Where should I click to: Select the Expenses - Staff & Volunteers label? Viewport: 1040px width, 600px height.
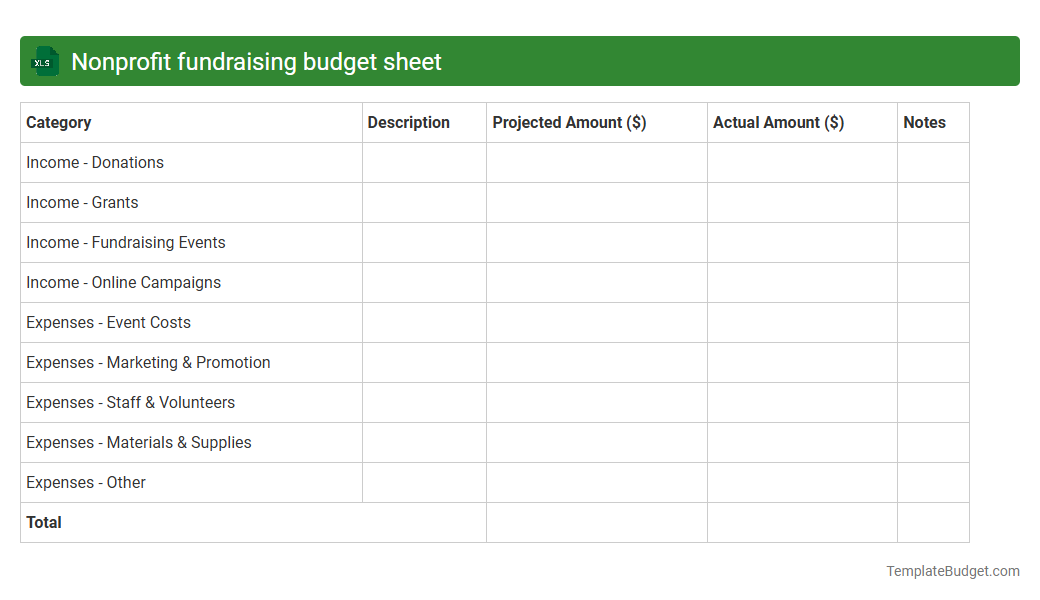(x=131, y=402)
